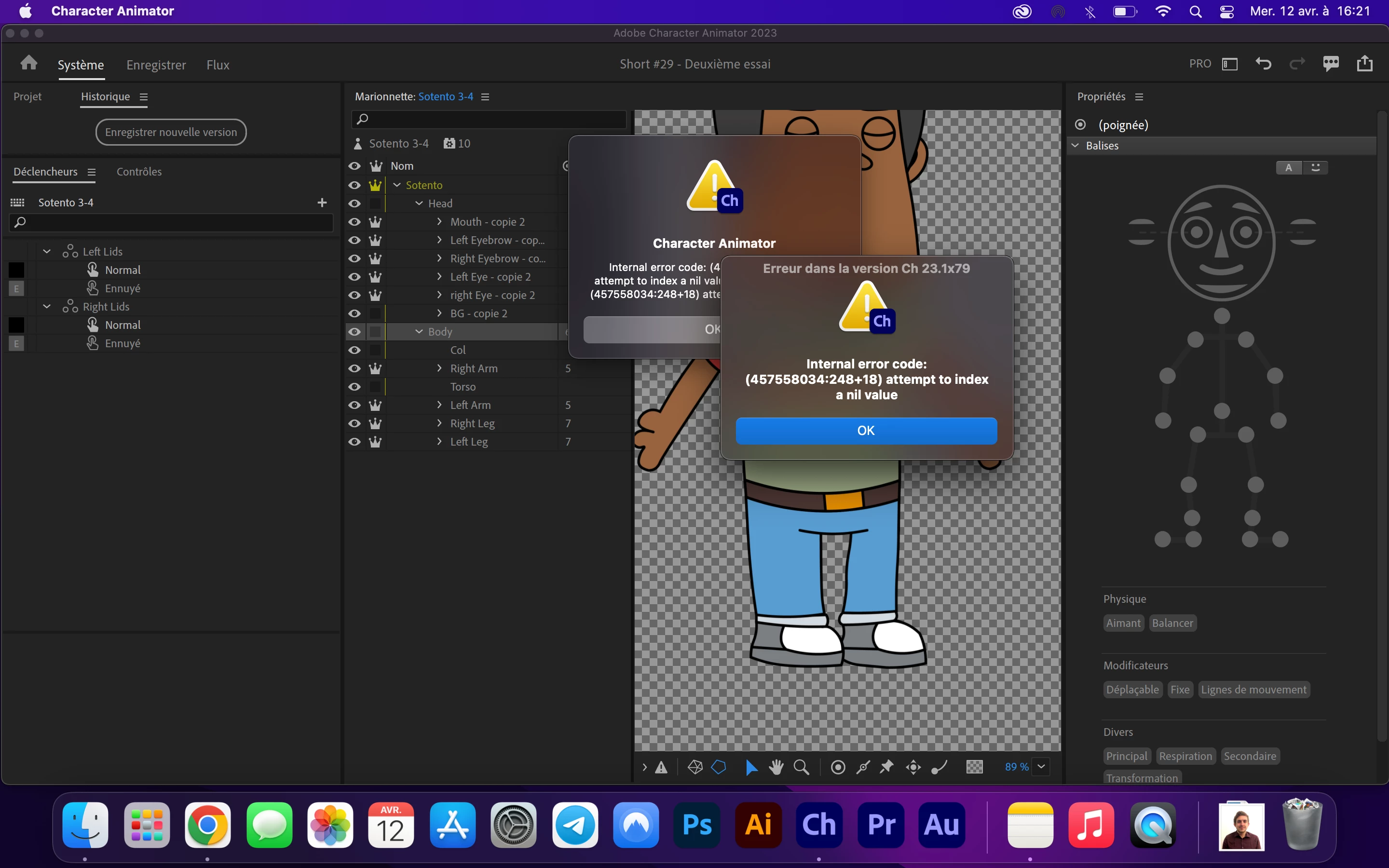The height and width of the screenshot is (868, 1389).
Task: Click the undo arrow icon
Action: pos(1263,64)
